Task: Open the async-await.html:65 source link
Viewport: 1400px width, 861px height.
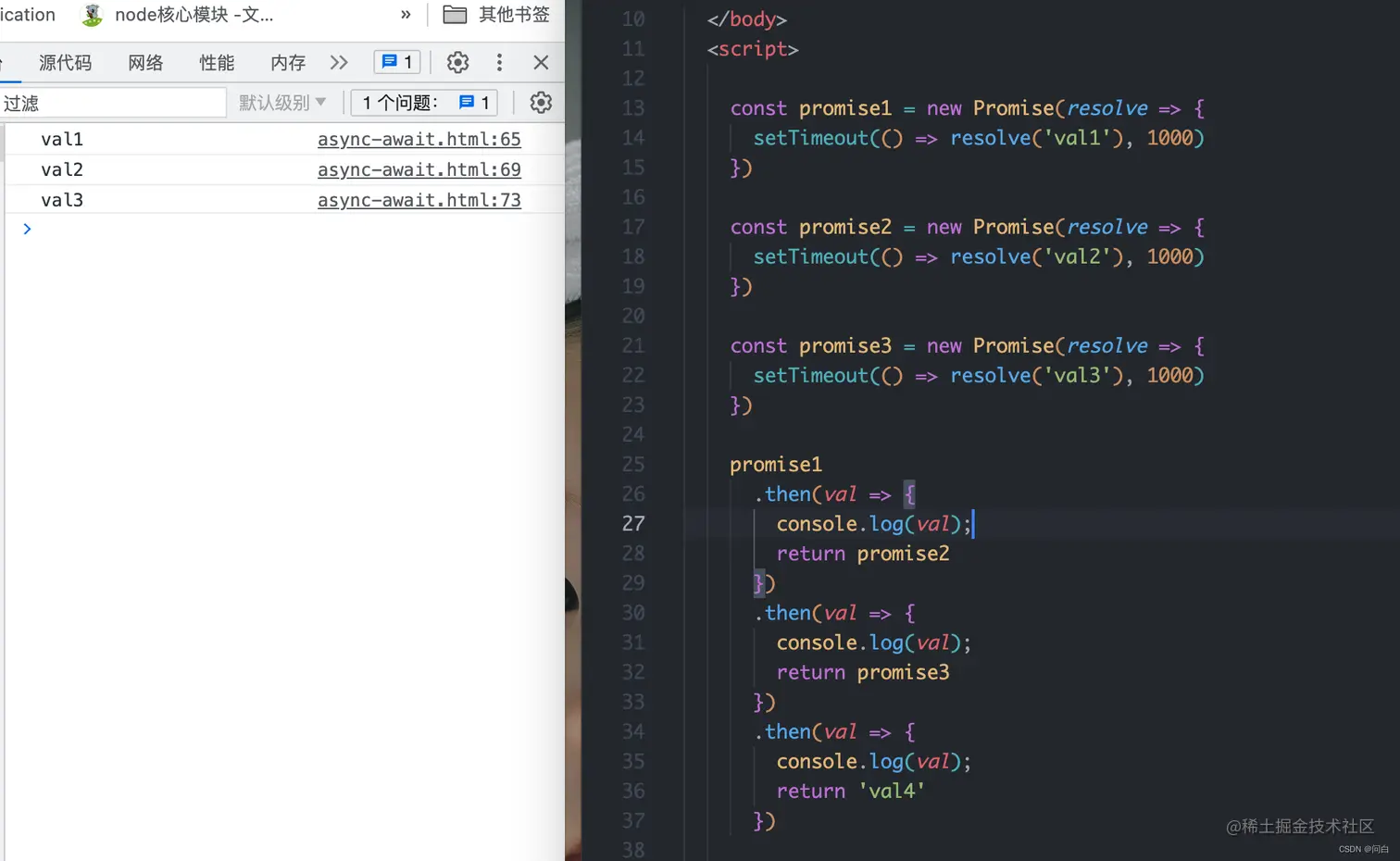Action: click(x=419, y=139)
